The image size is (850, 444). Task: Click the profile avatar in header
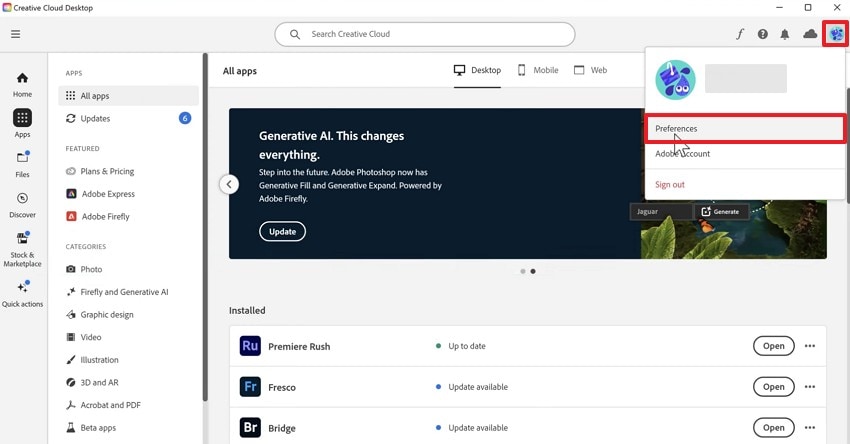tap(836, 34)
